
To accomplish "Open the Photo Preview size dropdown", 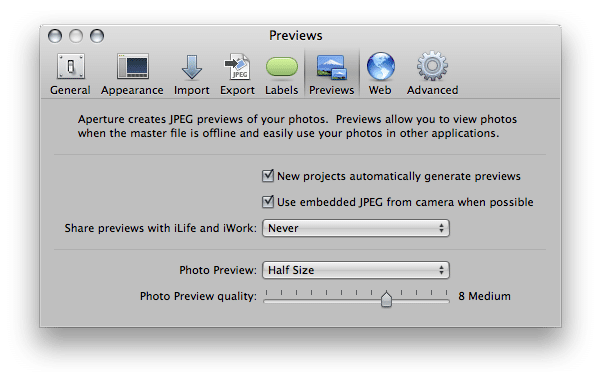I will (x=356, y=270).
